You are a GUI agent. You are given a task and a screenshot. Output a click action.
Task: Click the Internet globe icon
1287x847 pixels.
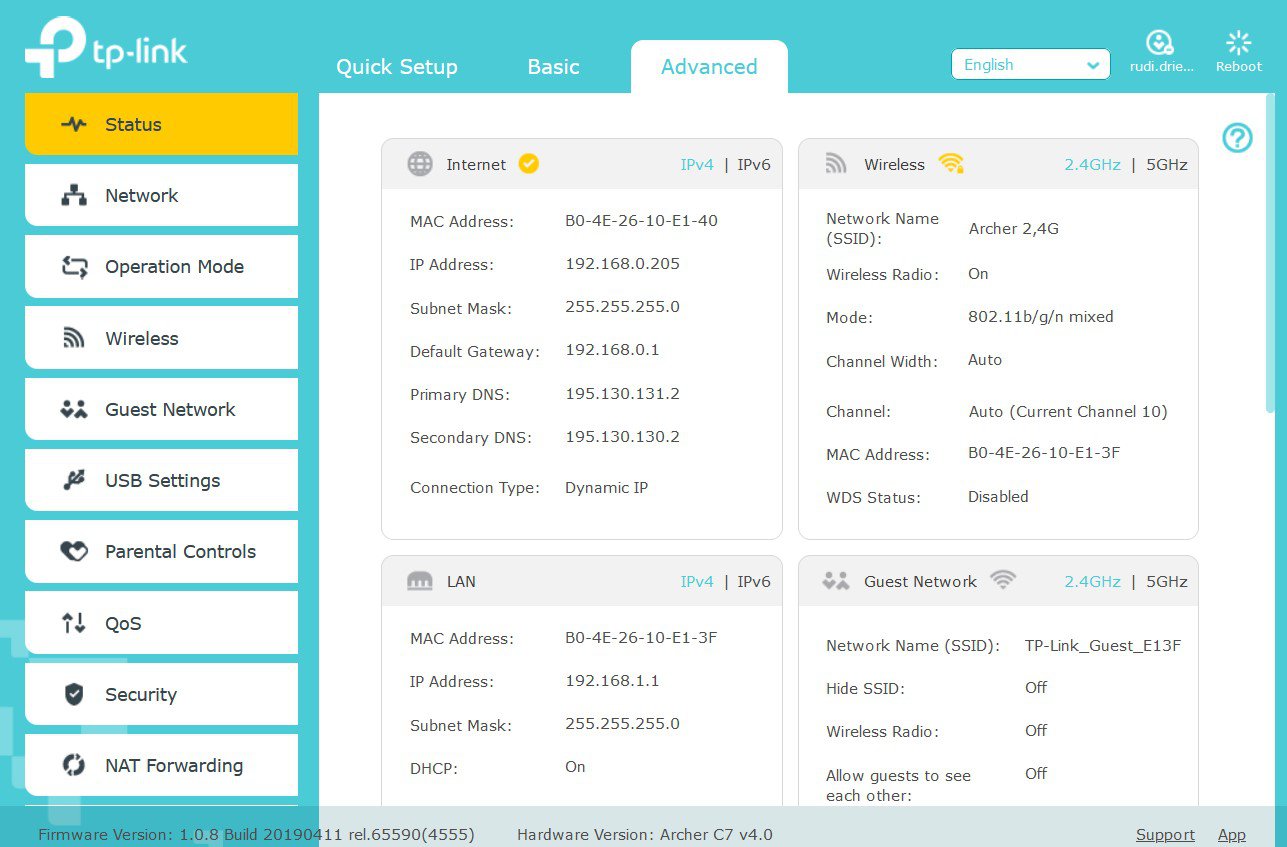[x=420, y=164]
